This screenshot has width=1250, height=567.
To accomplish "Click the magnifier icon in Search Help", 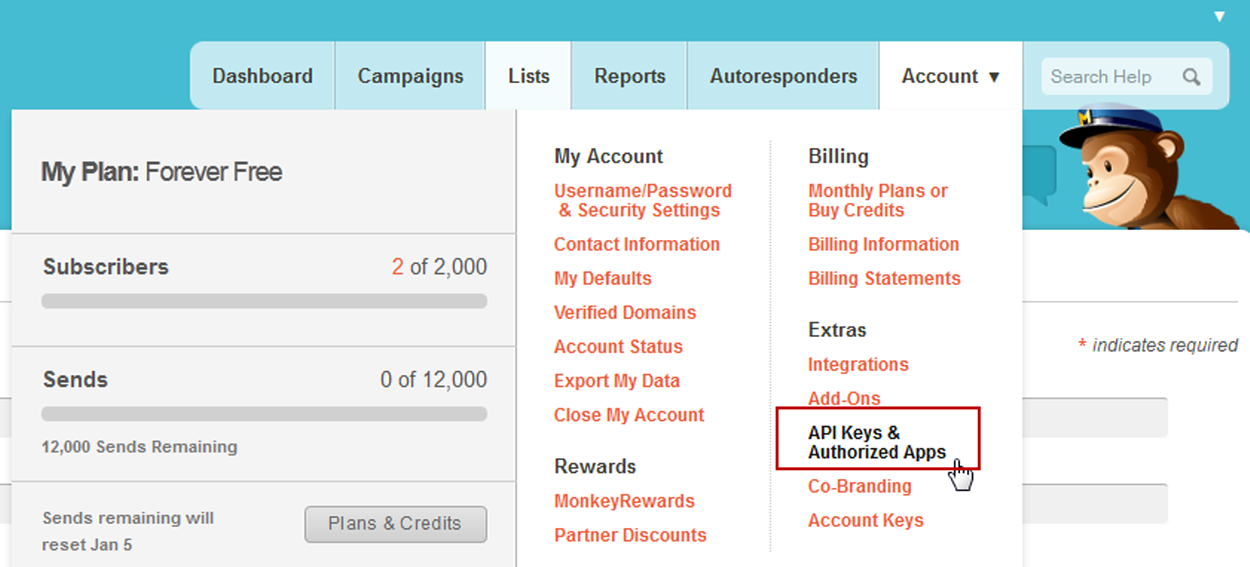I will pos(1191,77).
